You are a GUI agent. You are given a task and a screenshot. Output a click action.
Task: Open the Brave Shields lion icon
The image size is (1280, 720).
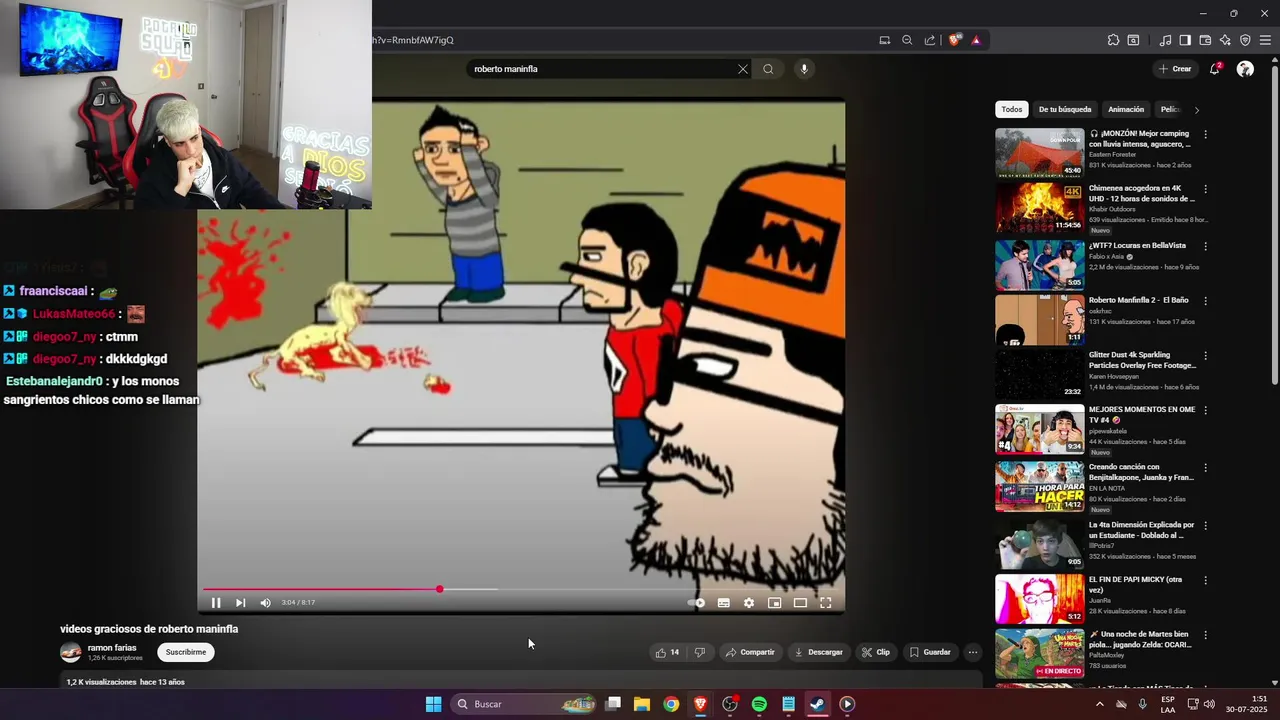pyautogui.click(x=955, y=40)
